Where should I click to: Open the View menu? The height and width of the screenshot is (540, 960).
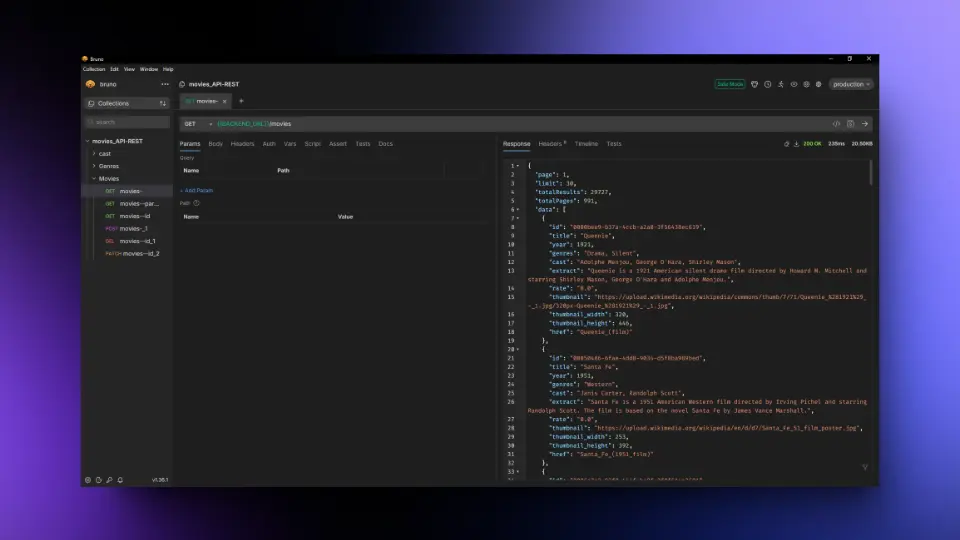[x=129, y=69]
